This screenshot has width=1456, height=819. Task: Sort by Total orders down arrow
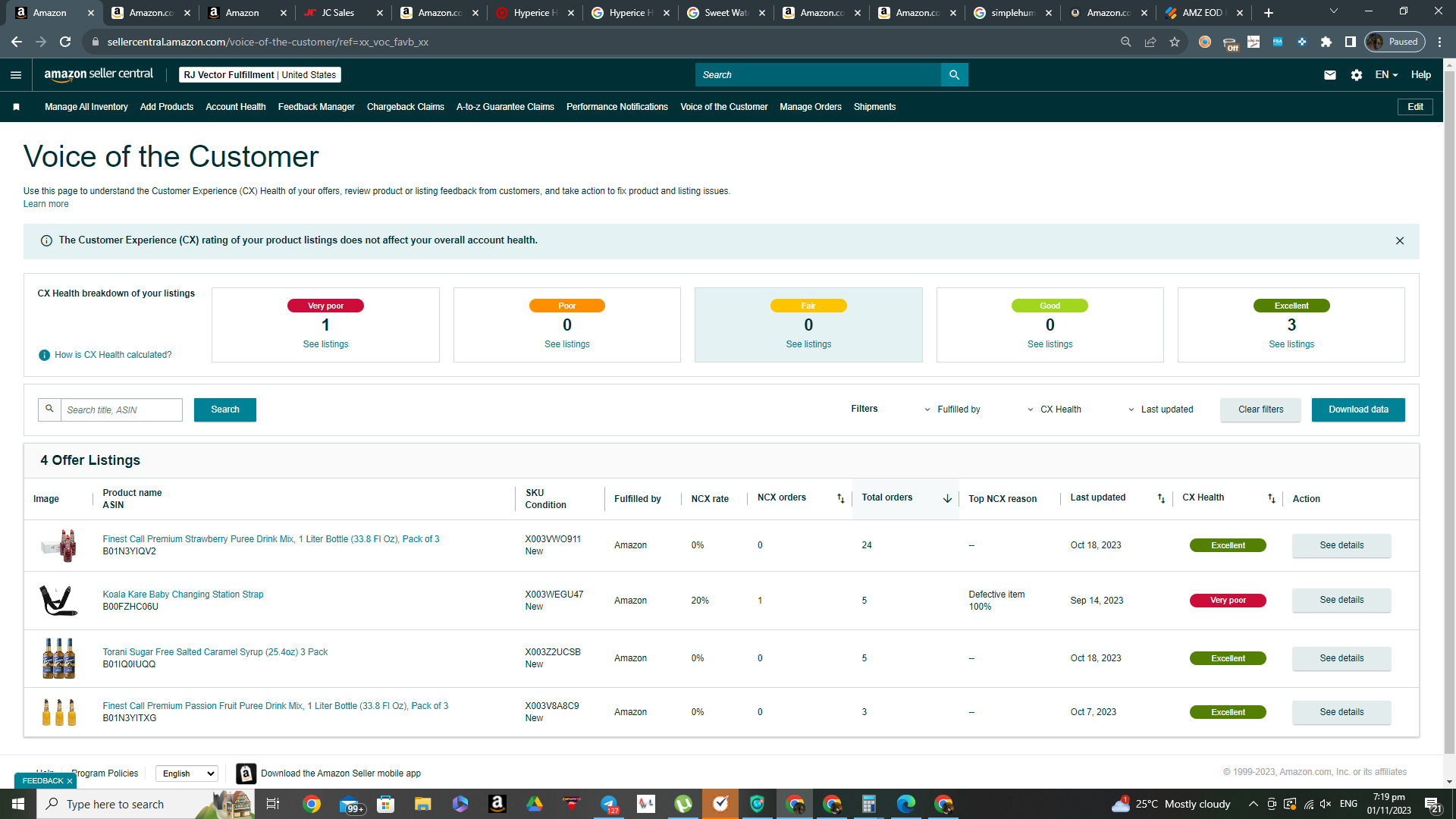(947, 498)
